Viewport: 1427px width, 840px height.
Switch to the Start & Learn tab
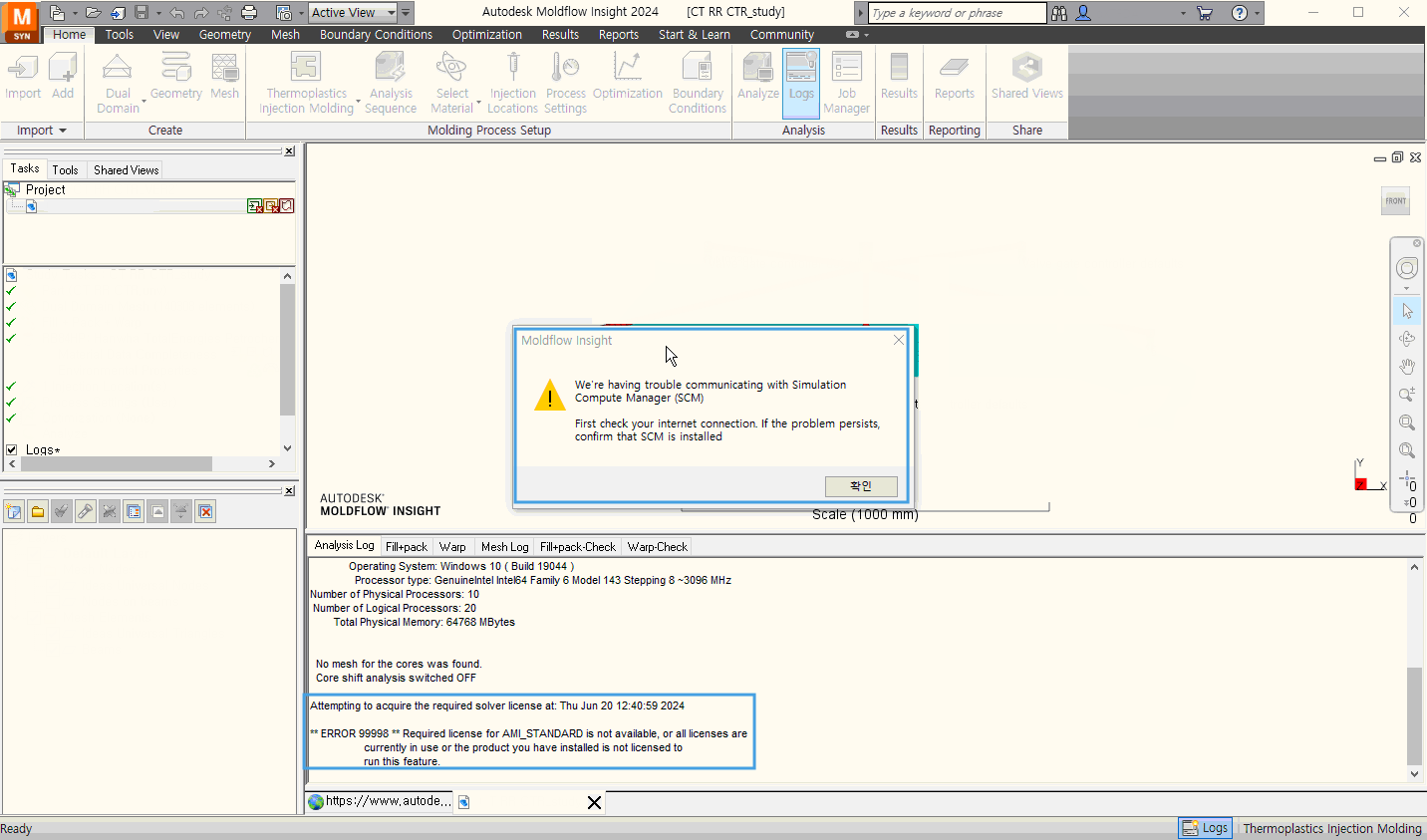tap(695, 34)
